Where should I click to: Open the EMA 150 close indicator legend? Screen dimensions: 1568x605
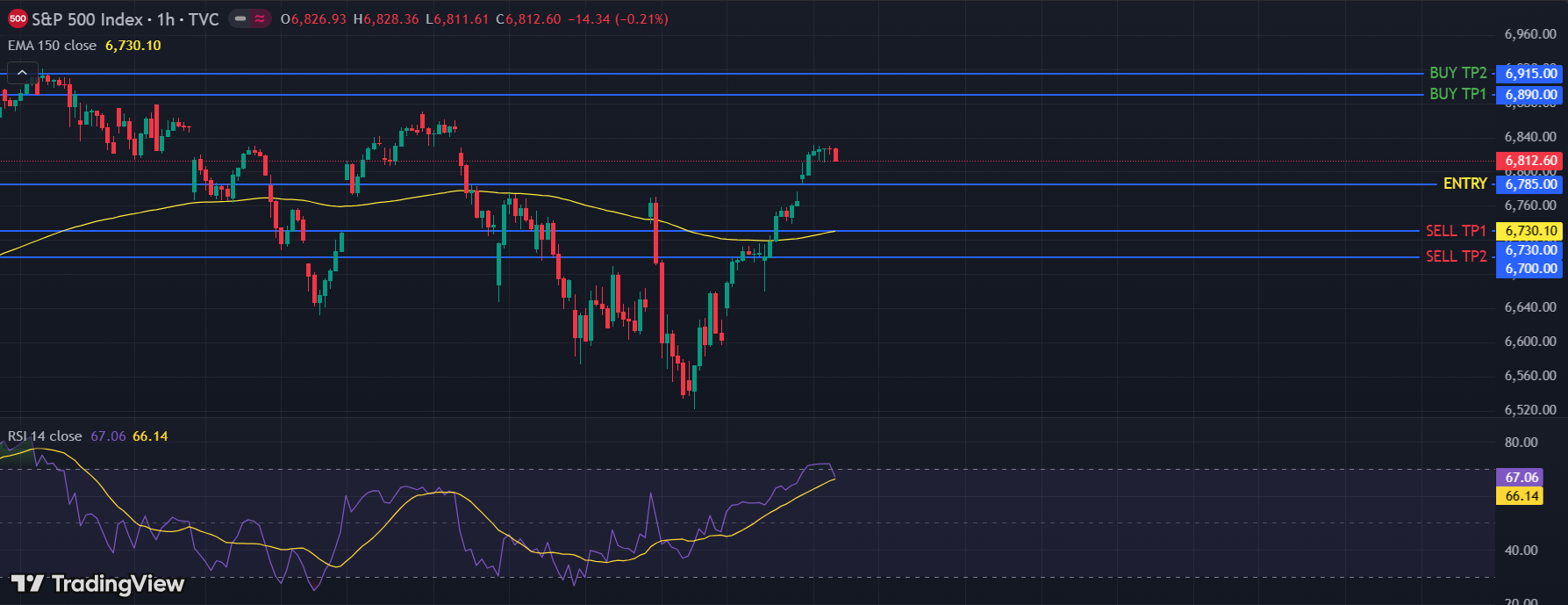coord(53,46)
